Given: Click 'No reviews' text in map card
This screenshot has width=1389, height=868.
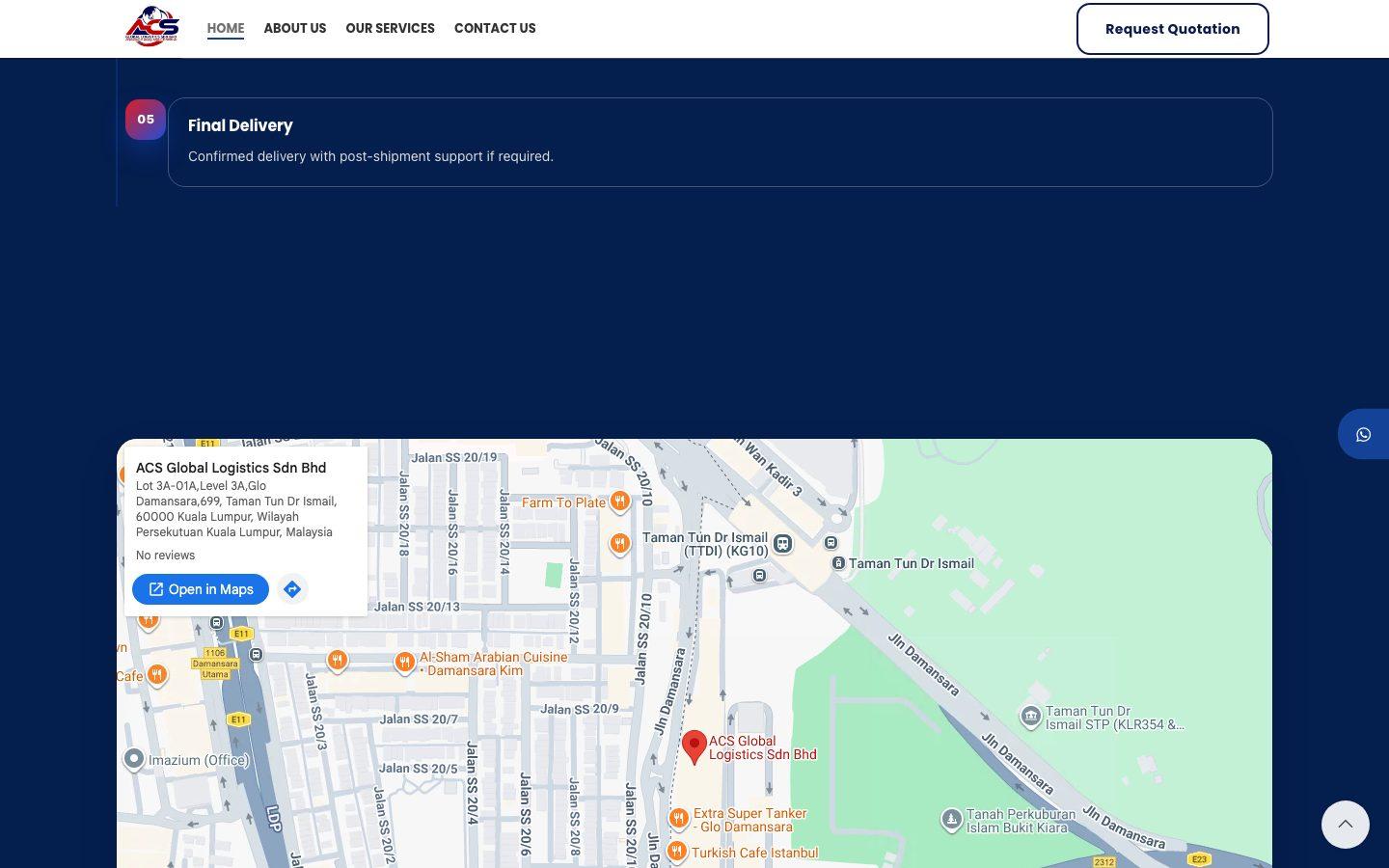Looking at the screenshot, I should [165, 556].
